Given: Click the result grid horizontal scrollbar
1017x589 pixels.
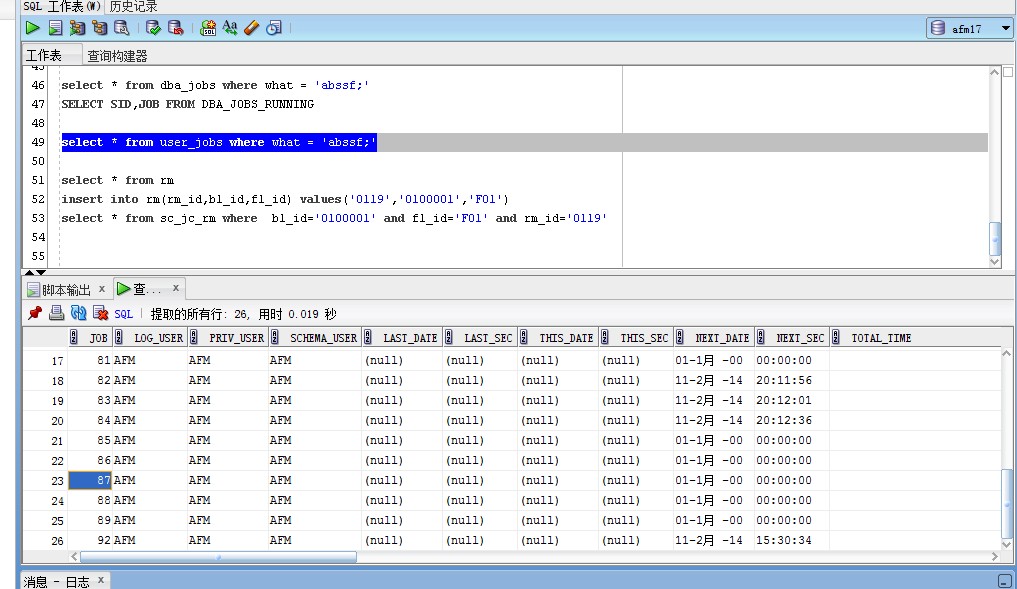Looking at the screenshot, I should (218, 557).
